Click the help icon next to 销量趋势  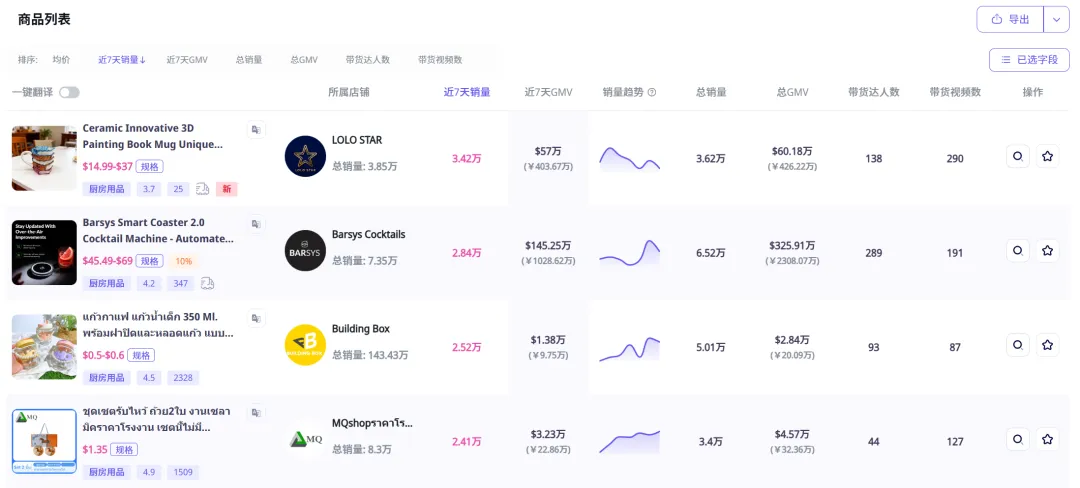[x=652, y=92]
